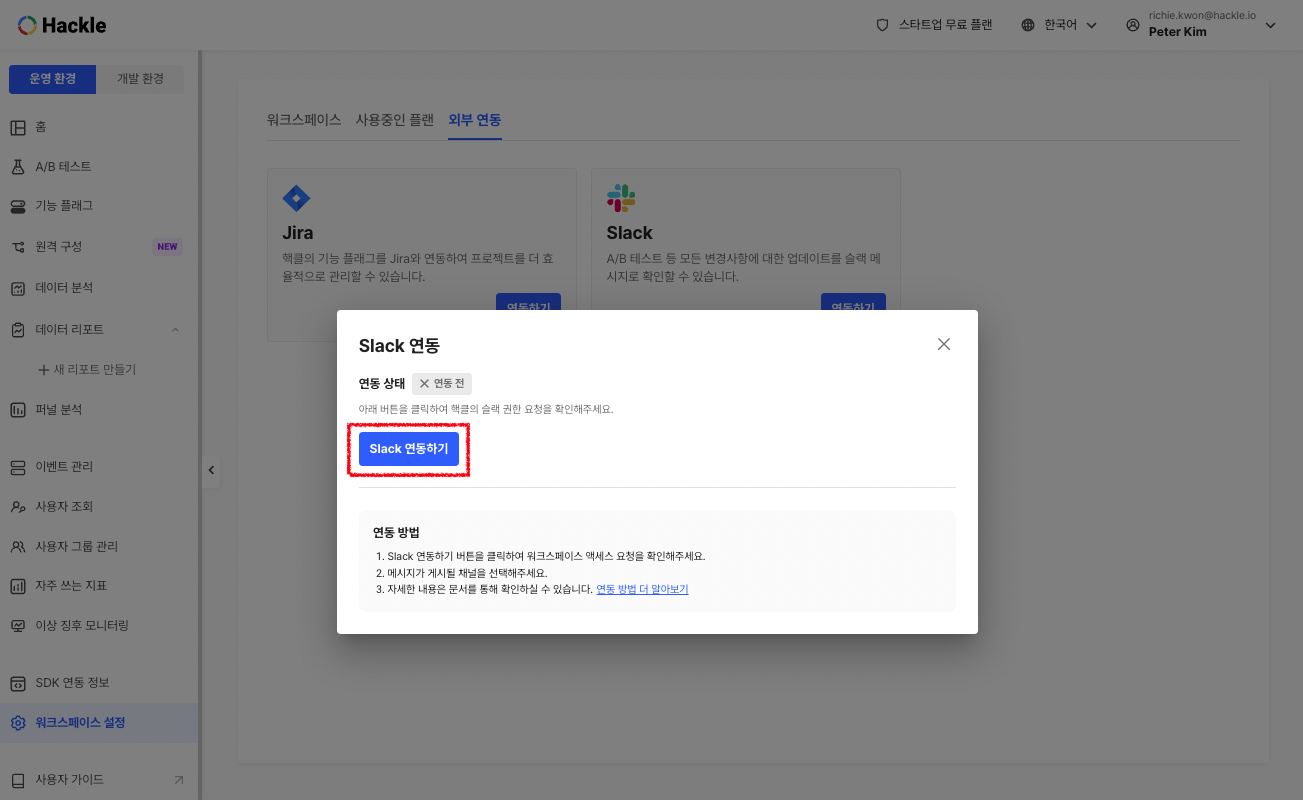This screenshot has width=1303, height=800.
Task: Click the Slack 연동하기 button
Action: [x=409, y=449]
